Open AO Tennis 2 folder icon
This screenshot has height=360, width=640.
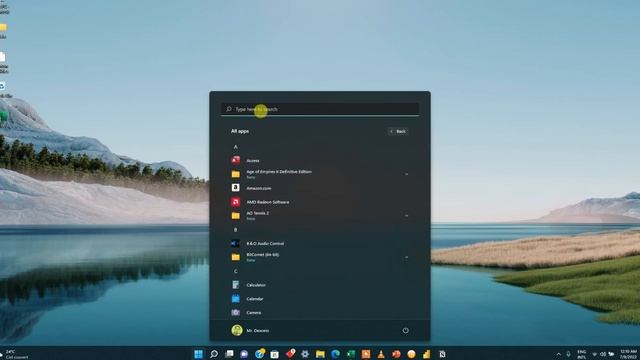coord(236,216)
